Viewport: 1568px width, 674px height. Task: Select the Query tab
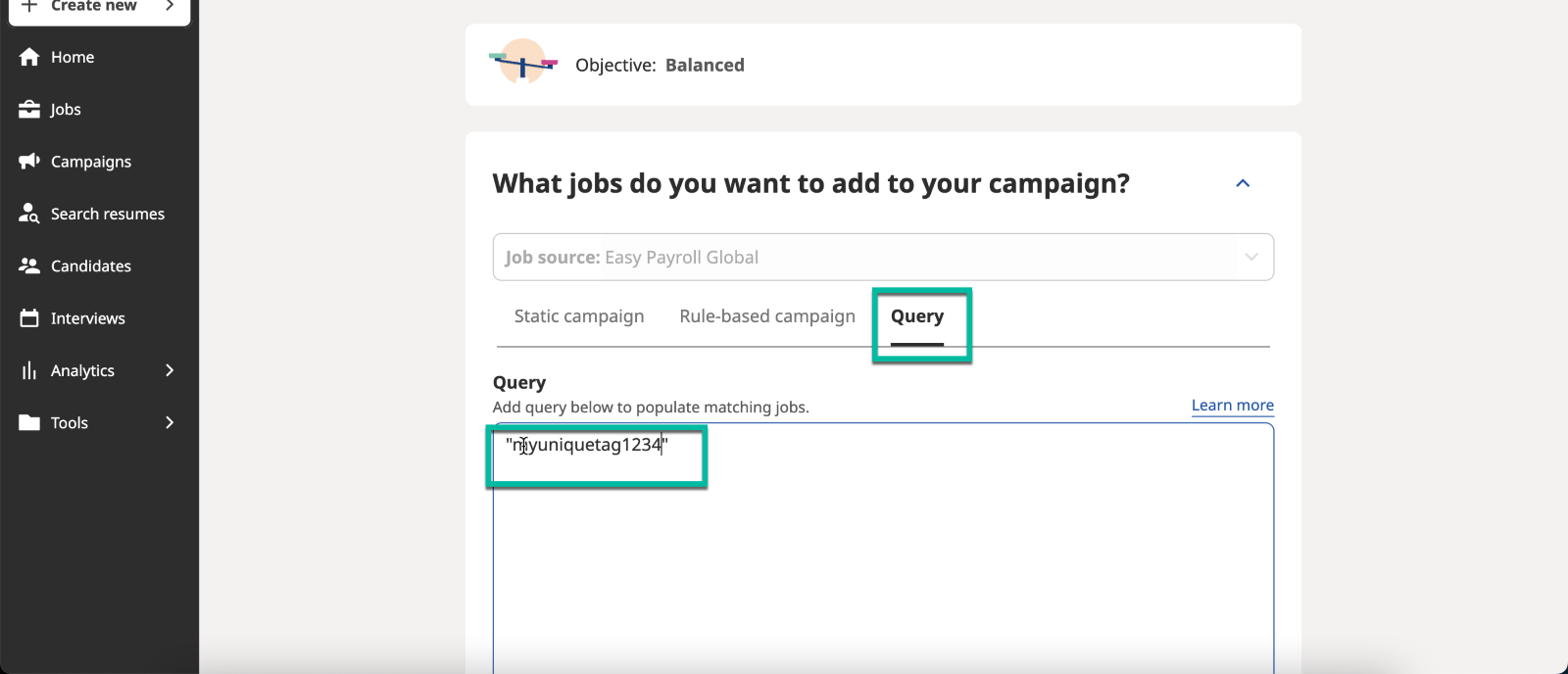(x=917, y=316)
